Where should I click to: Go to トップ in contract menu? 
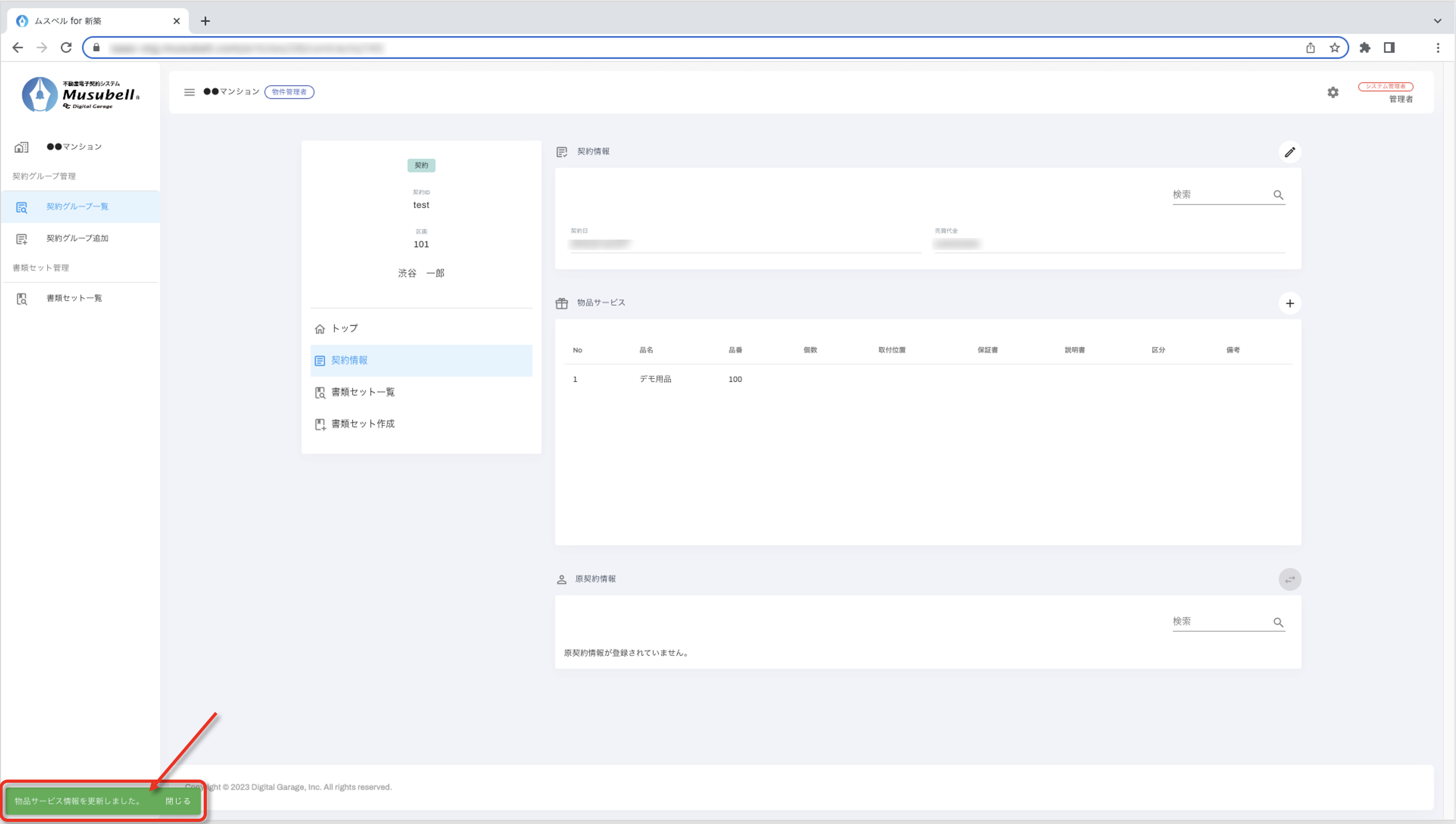click(x=344, y=328)
